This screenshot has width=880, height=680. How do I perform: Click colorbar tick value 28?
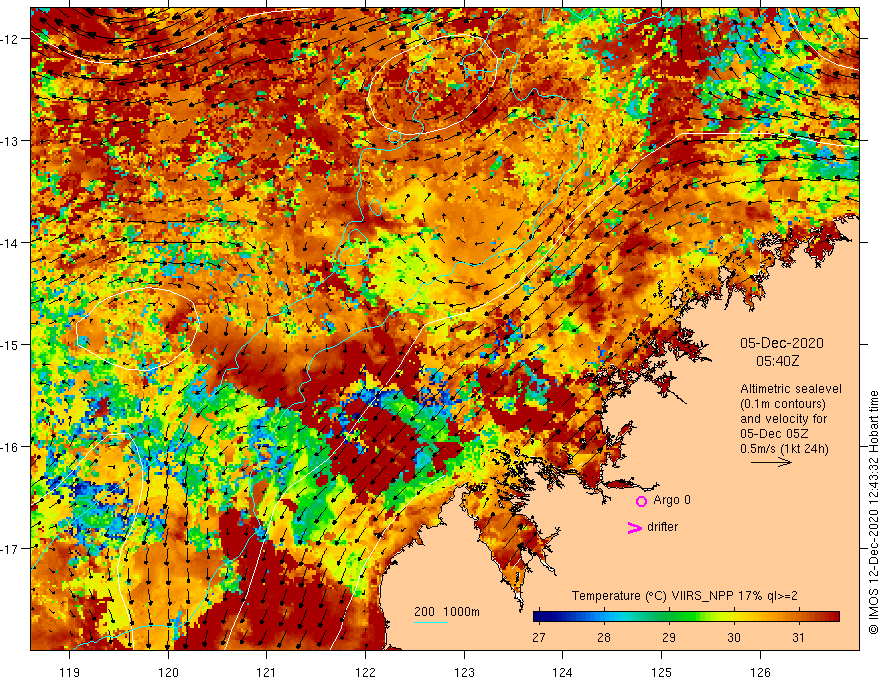[604, 637]
